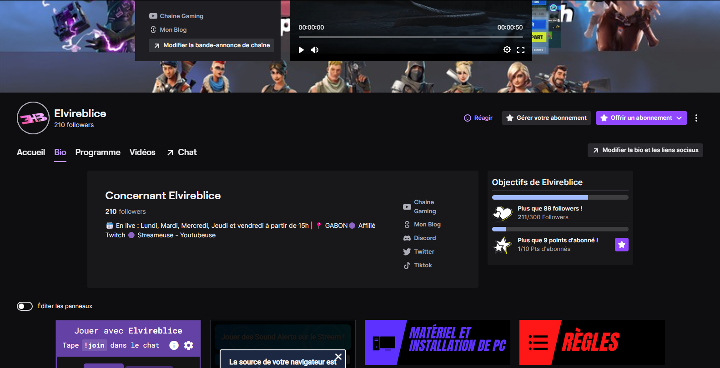Viewport: 720px width, 368px height.
Task: Switch to the Programme tab
Action: [98, 152]
